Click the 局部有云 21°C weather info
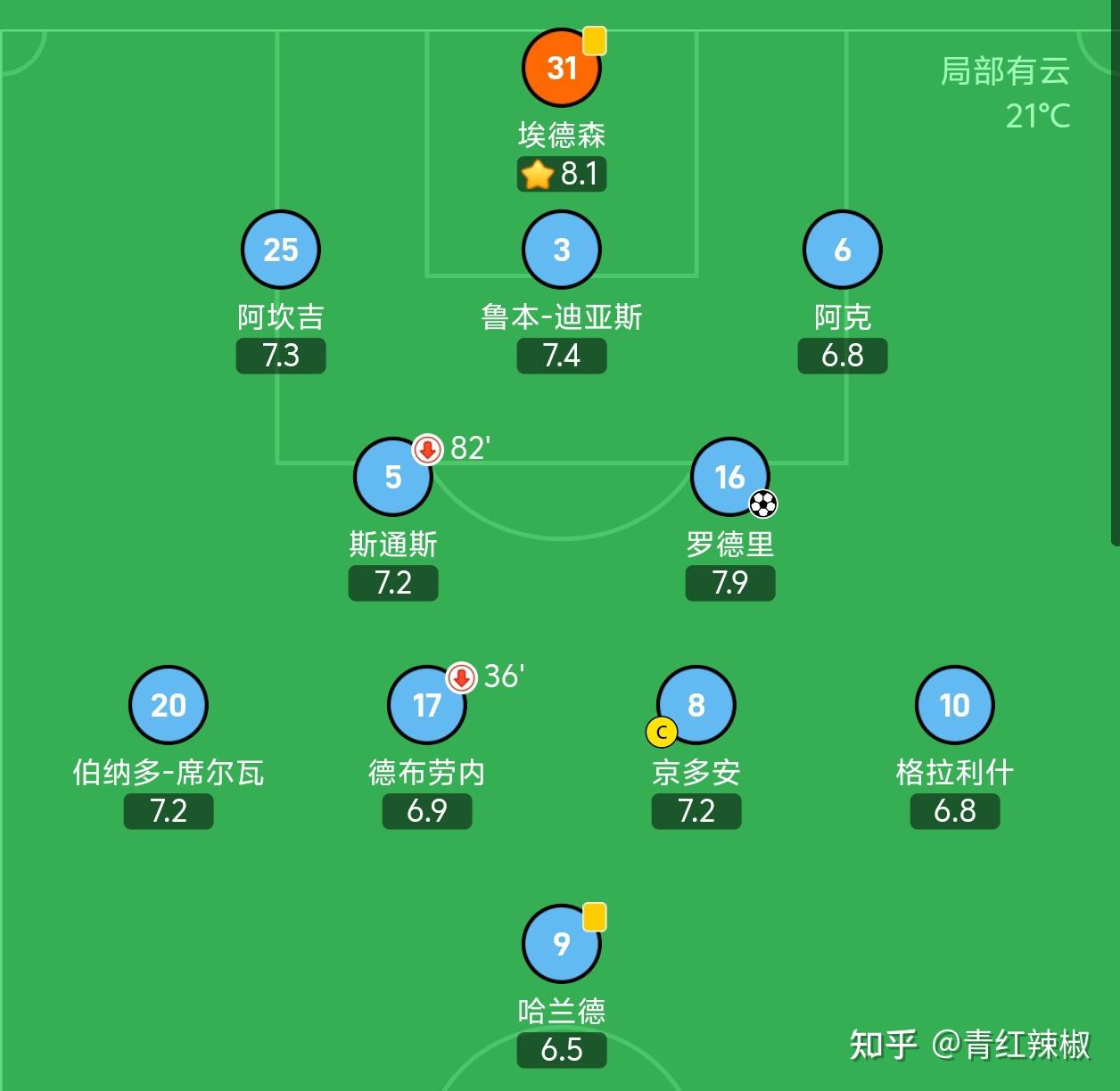The width and height of the screenshot is (1120, 1091). tap(1006, 93)
